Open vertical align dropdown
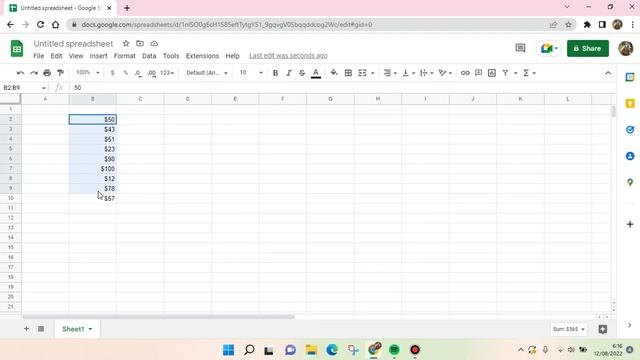 409,73
